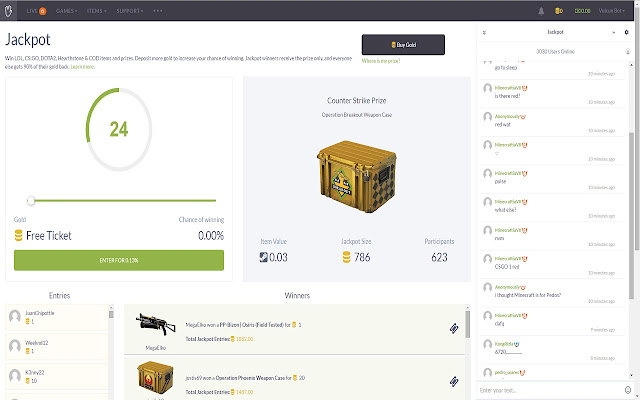Click the gold amount slider handle

point(31,200)
